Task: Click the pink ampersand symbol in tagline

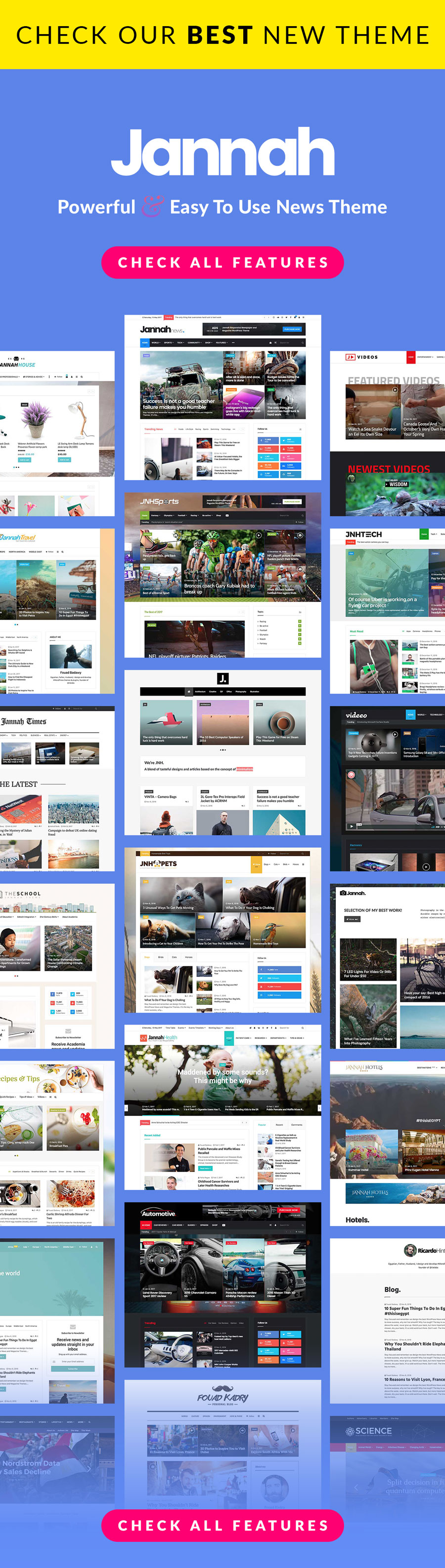Action: pos(152,207)
